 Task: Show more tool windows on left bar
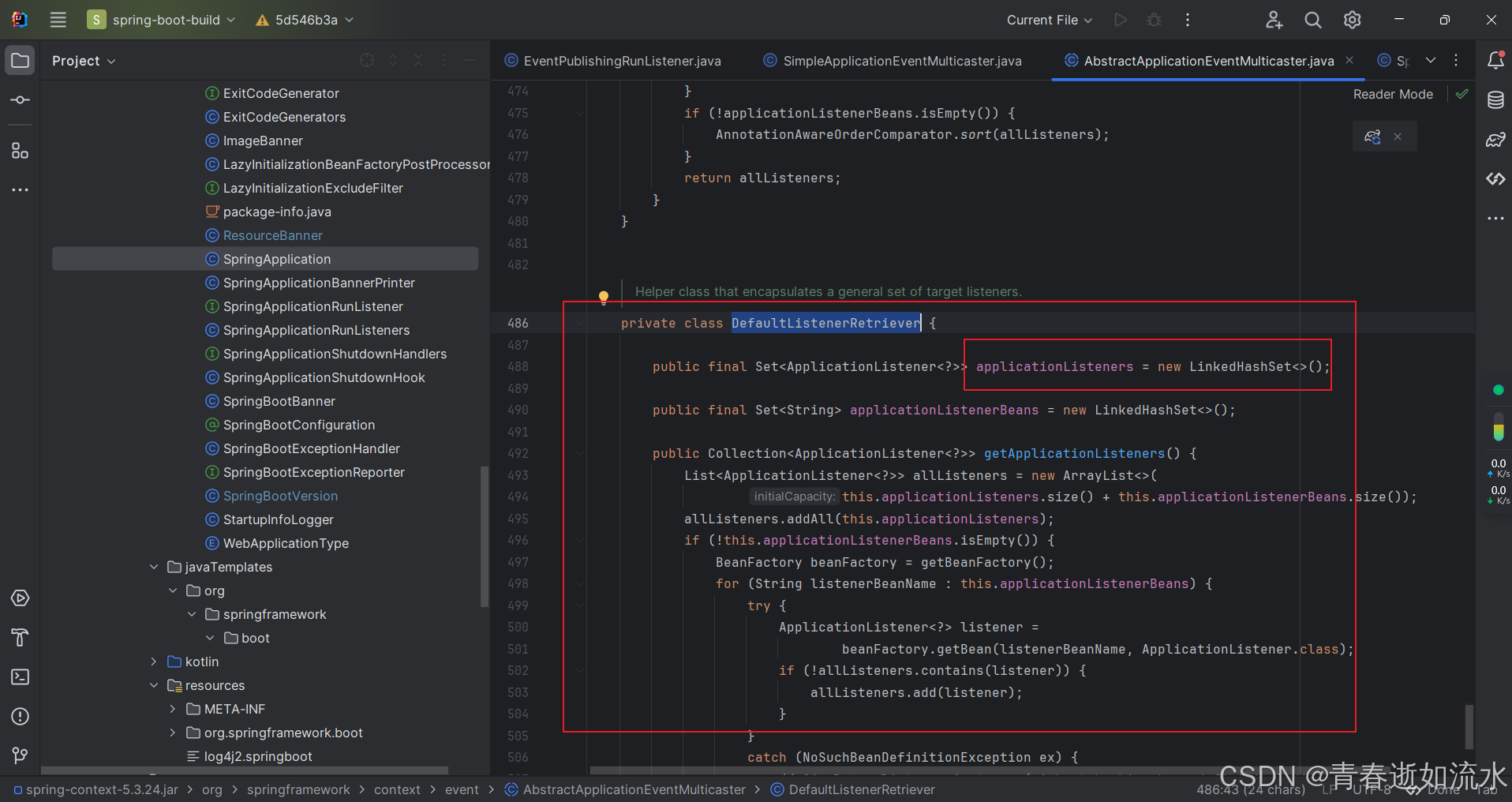pos(21,190)
